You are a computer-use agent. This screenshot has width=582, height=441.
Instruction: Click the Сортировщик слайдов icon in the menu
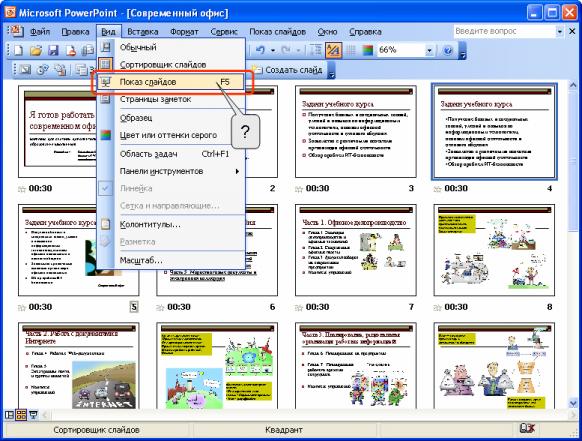point(106,64)
